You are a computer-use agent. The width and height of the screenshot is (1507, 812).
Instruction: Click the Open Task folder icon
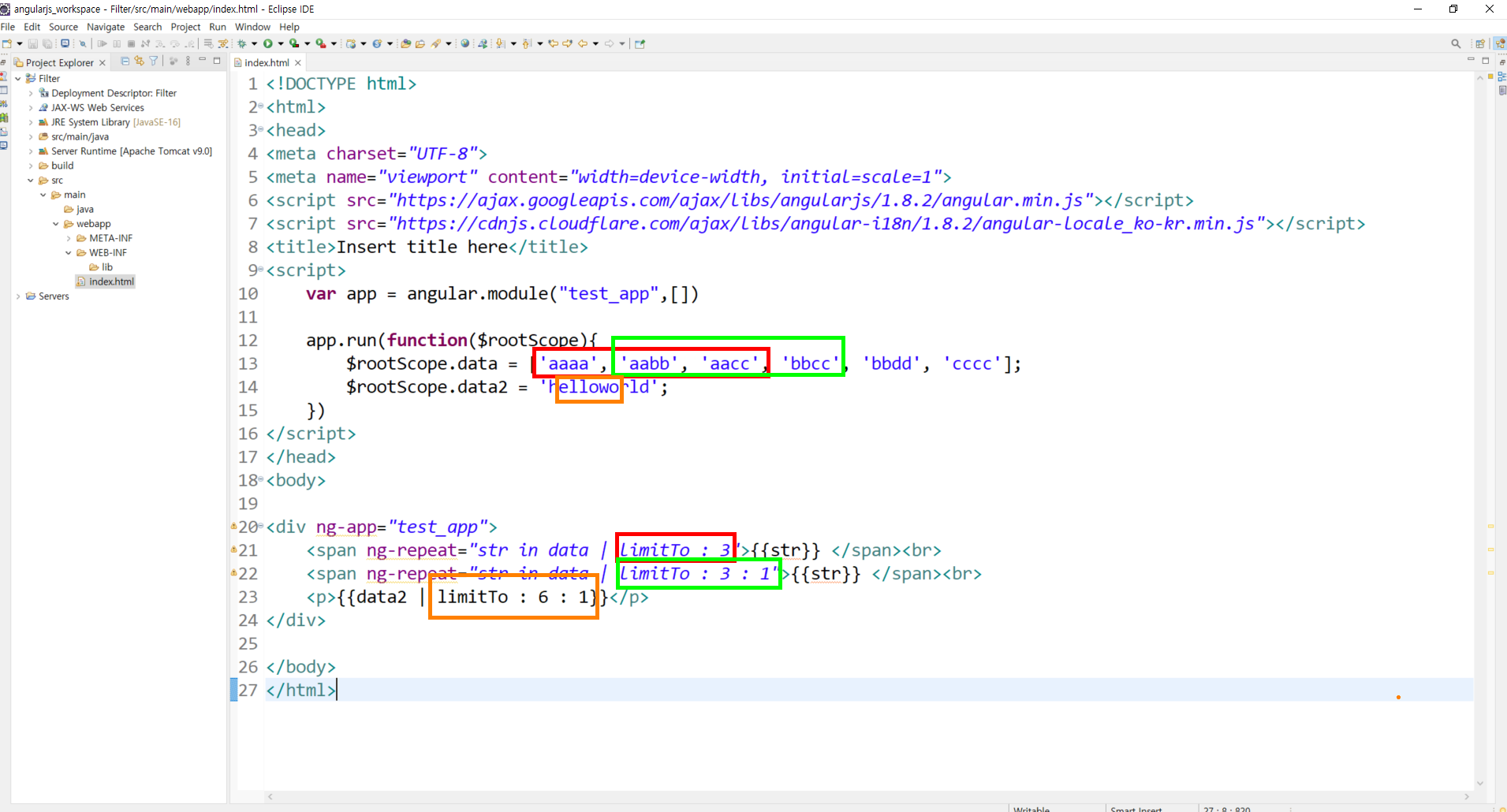coord(420,44)
